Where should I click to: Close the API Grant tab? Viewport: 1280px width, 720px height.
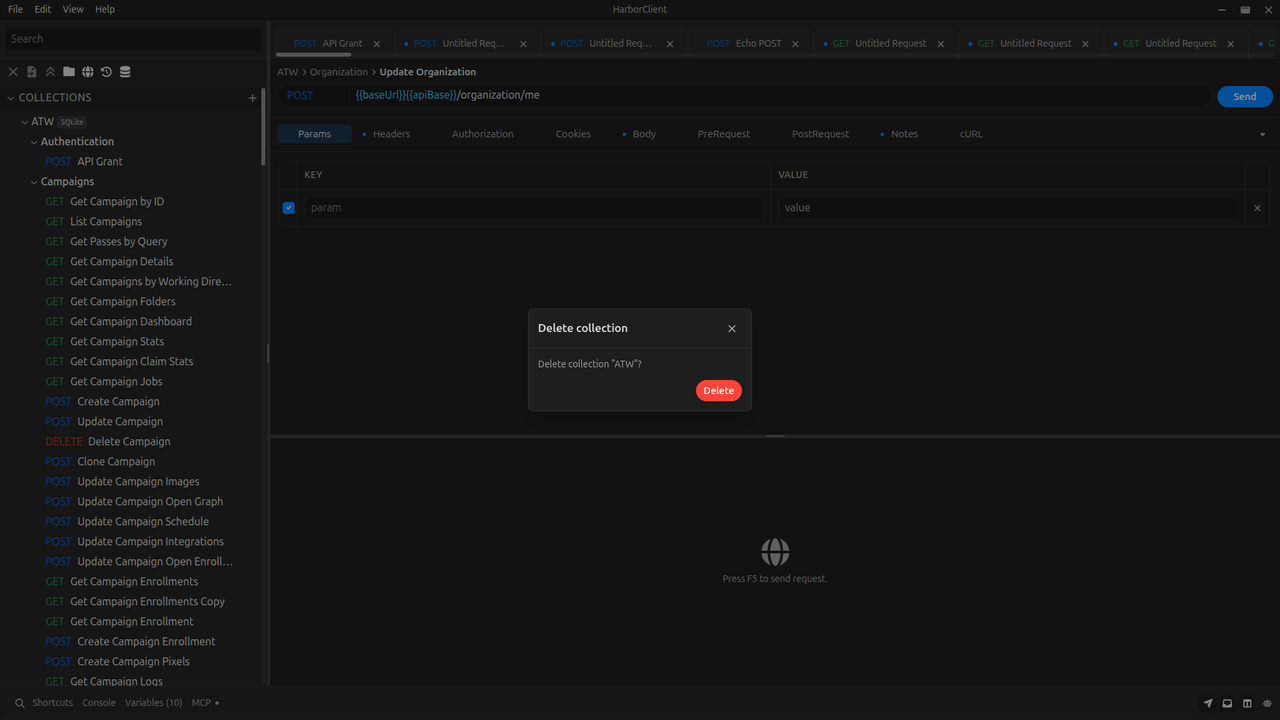[377, 44]
